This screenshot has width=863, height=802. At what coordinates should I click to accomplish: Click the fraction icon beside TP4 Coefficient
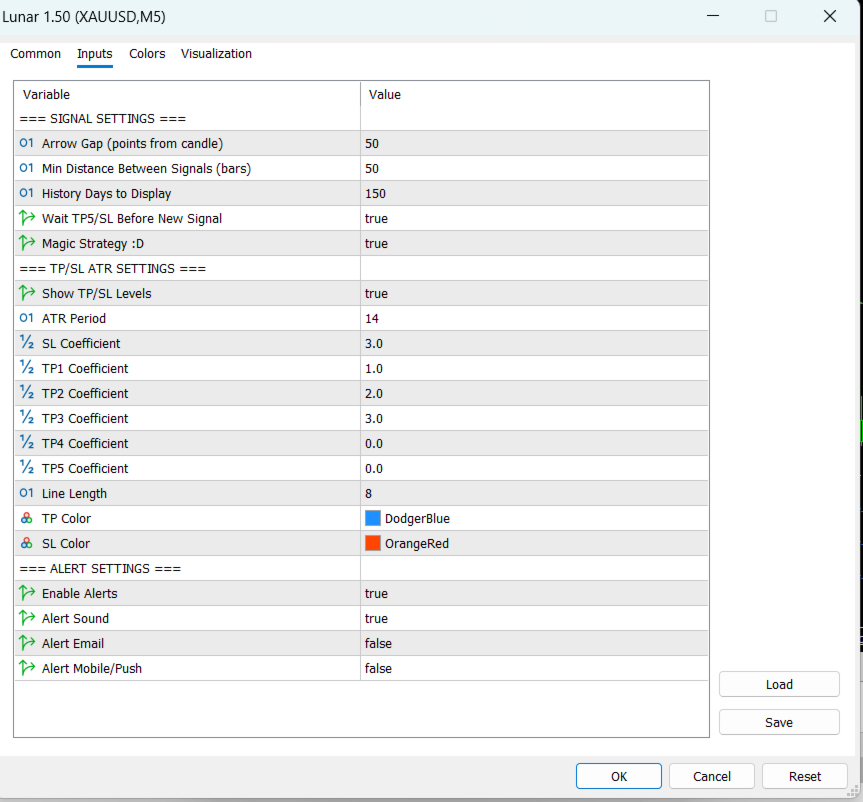click(26, 443)
